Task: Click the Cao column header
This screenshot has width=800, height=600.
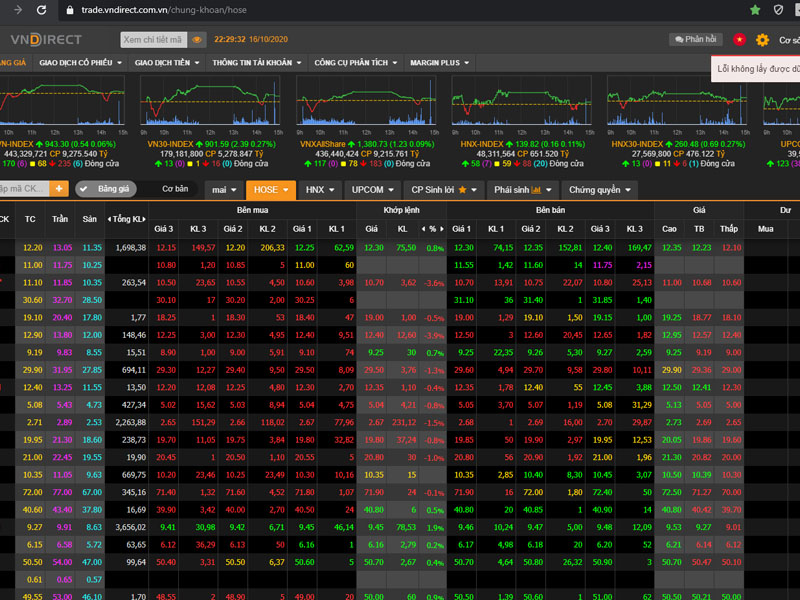Action: (669, 229)
